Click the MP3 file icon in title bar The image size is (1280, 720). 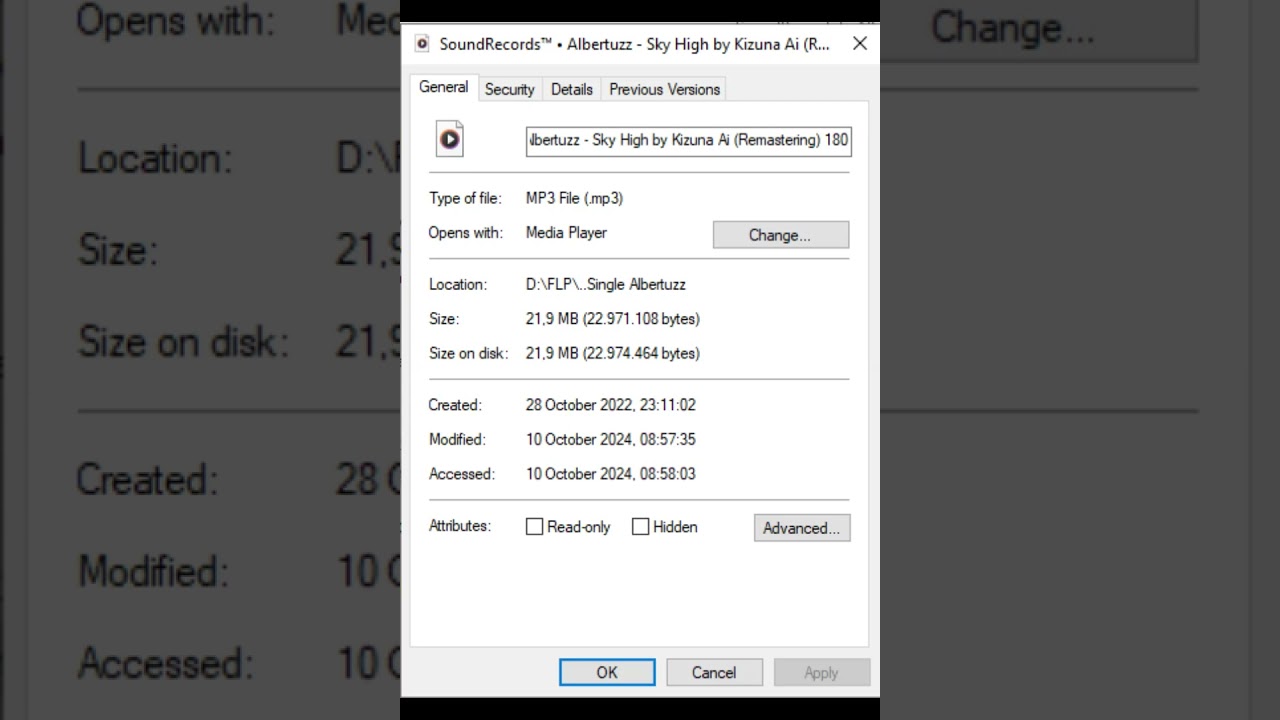(x=422, y=43)
